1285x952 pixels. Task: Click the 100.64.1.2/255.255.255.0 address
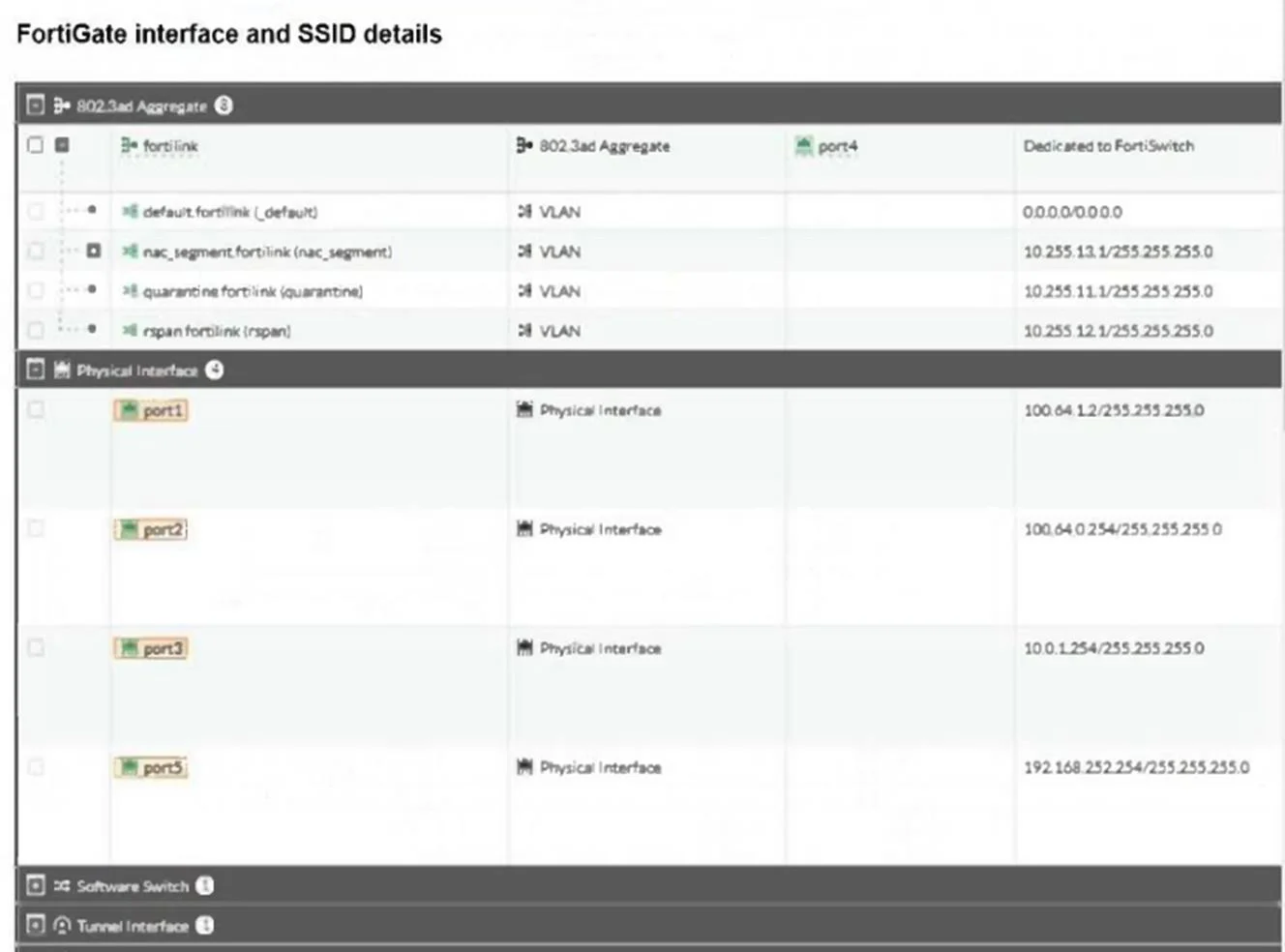tap(1114, 410)
